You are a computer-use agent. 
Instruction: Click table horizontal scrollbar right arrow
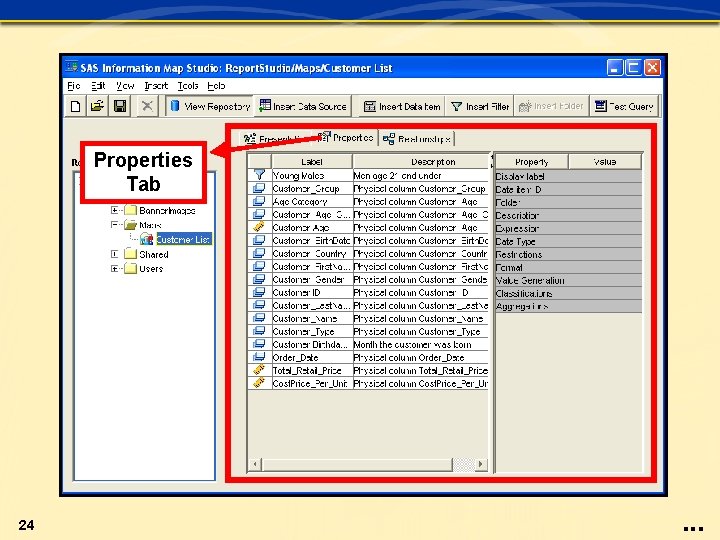click(481, 464)
